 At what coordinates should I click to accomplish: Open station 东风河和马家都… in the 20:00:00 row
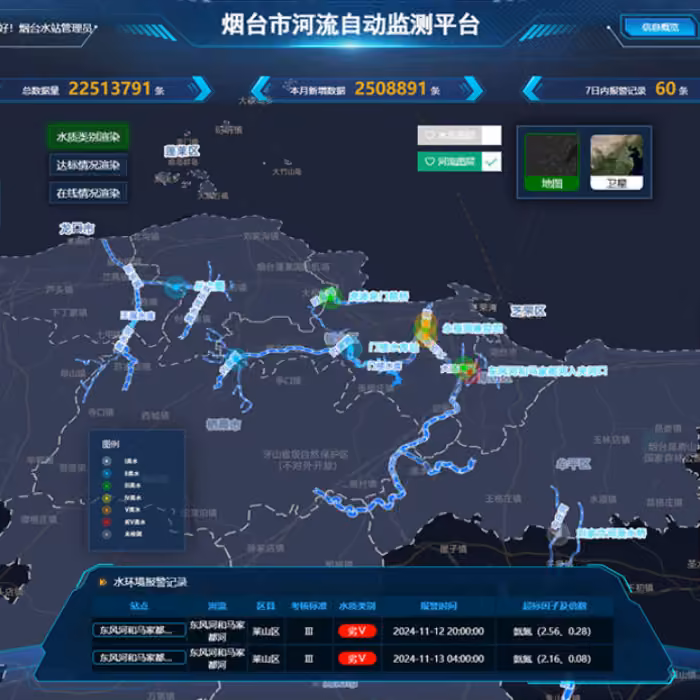[139, 630]
